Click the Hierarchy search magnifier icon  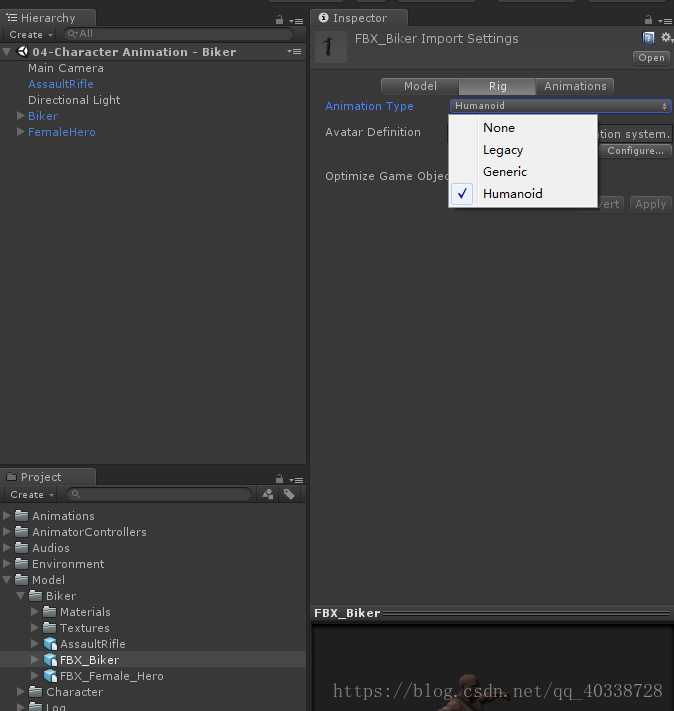click(x=73, y=34)
